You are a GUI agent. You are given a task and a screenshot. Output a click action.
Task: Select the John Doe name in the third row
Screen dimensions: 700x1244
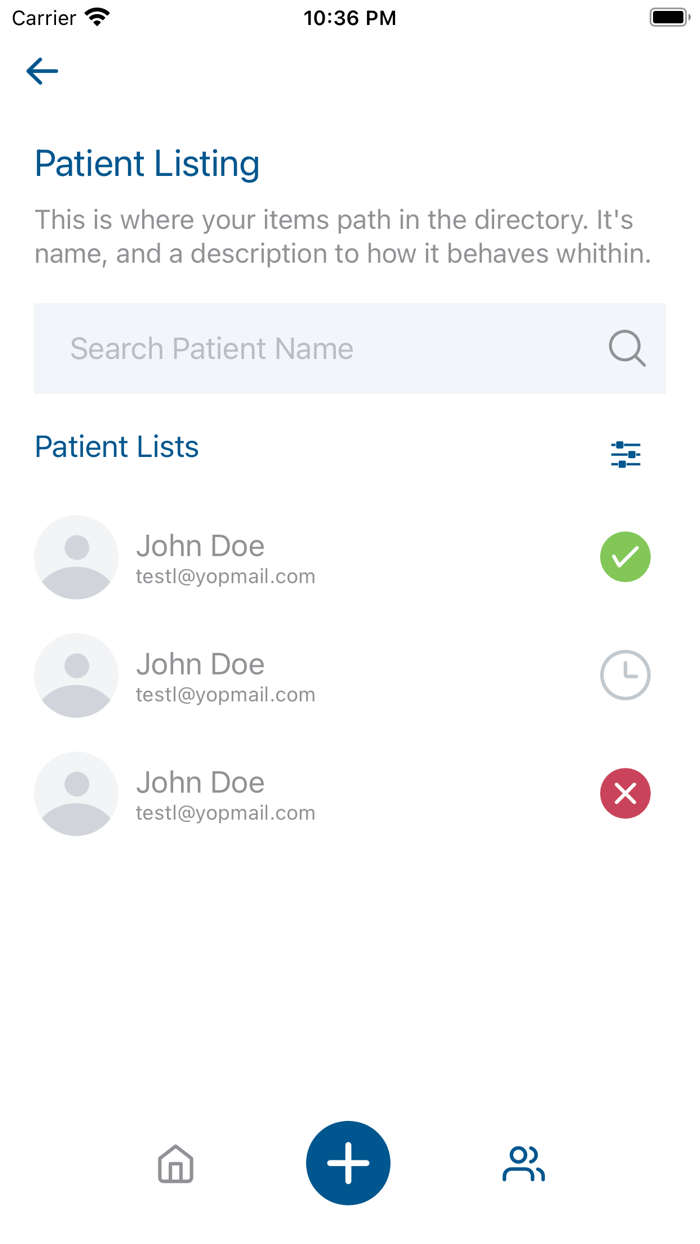(200, 782)
